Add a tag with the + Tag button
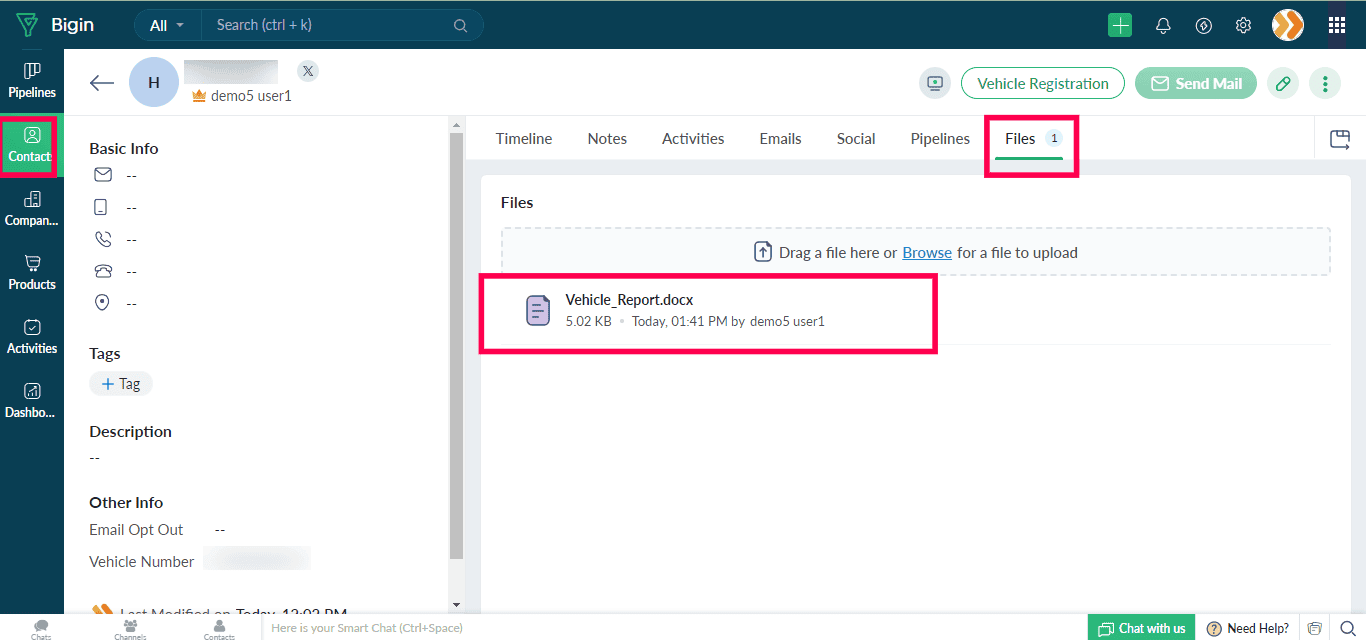1366x640 pixels. 121,383
